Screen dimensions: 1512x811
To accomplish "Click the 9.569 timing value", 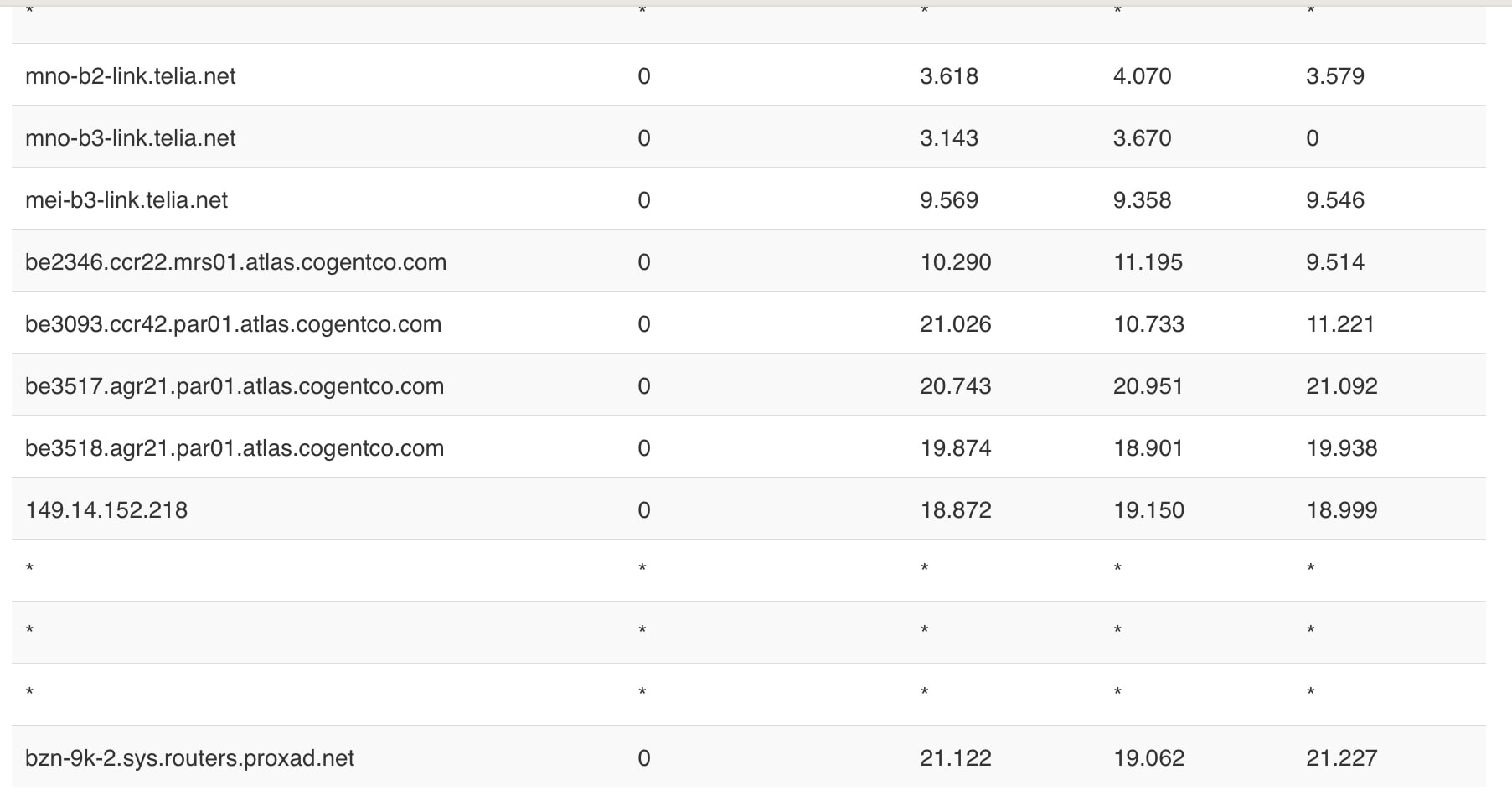I will coord(948,200).
